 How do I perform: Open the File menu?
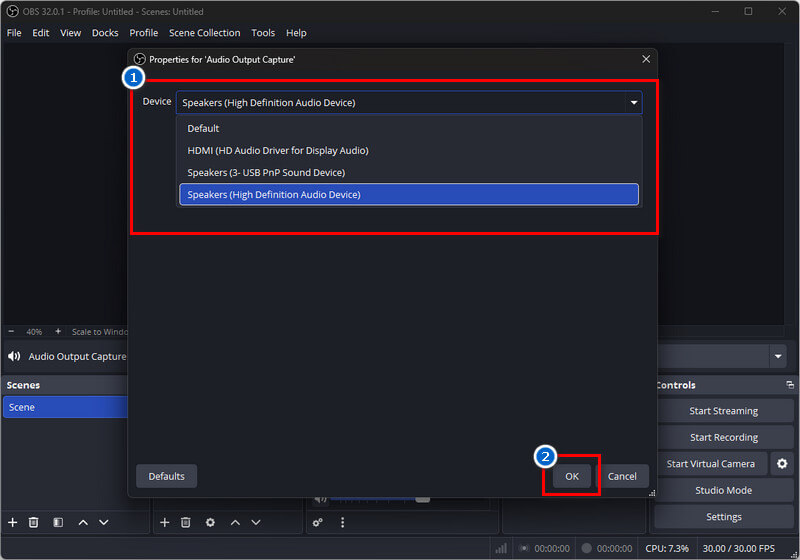14,33
